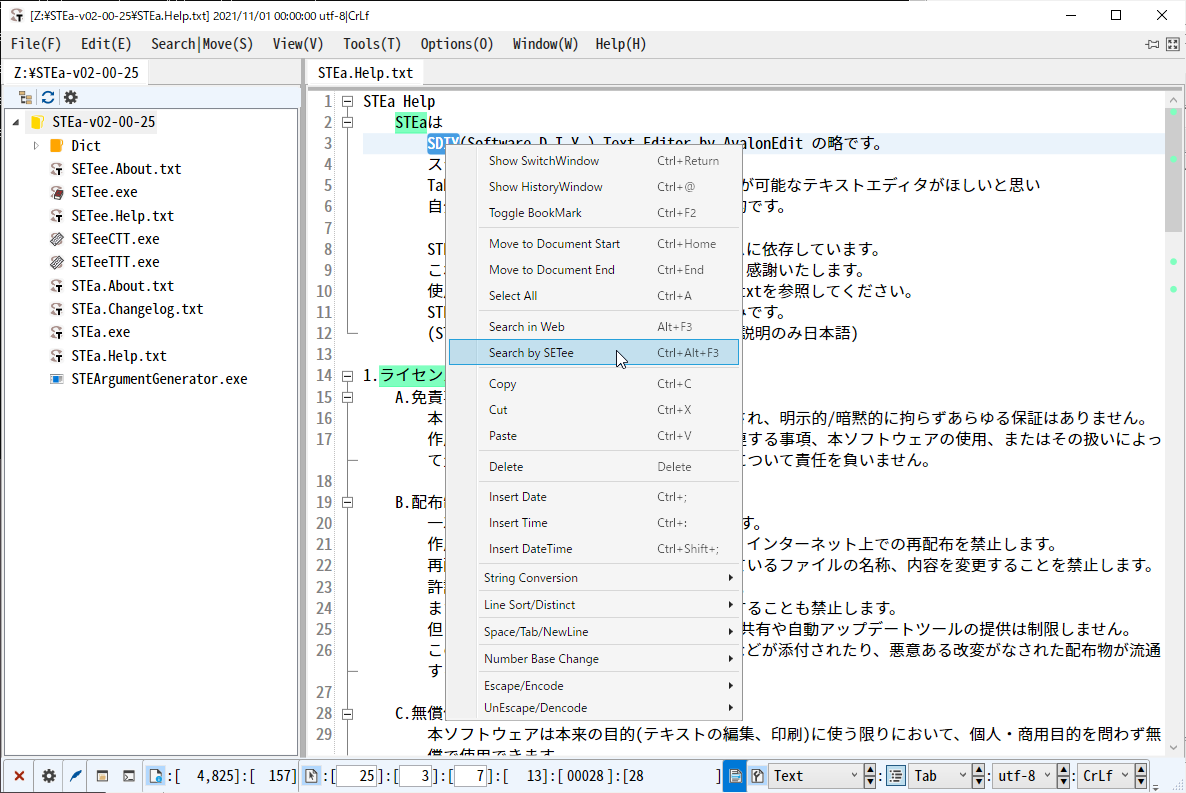Viewport: 1186px width, 793px height.
Task: Click the pin icon in the menu bar
Action: (x=1152, y=45)
